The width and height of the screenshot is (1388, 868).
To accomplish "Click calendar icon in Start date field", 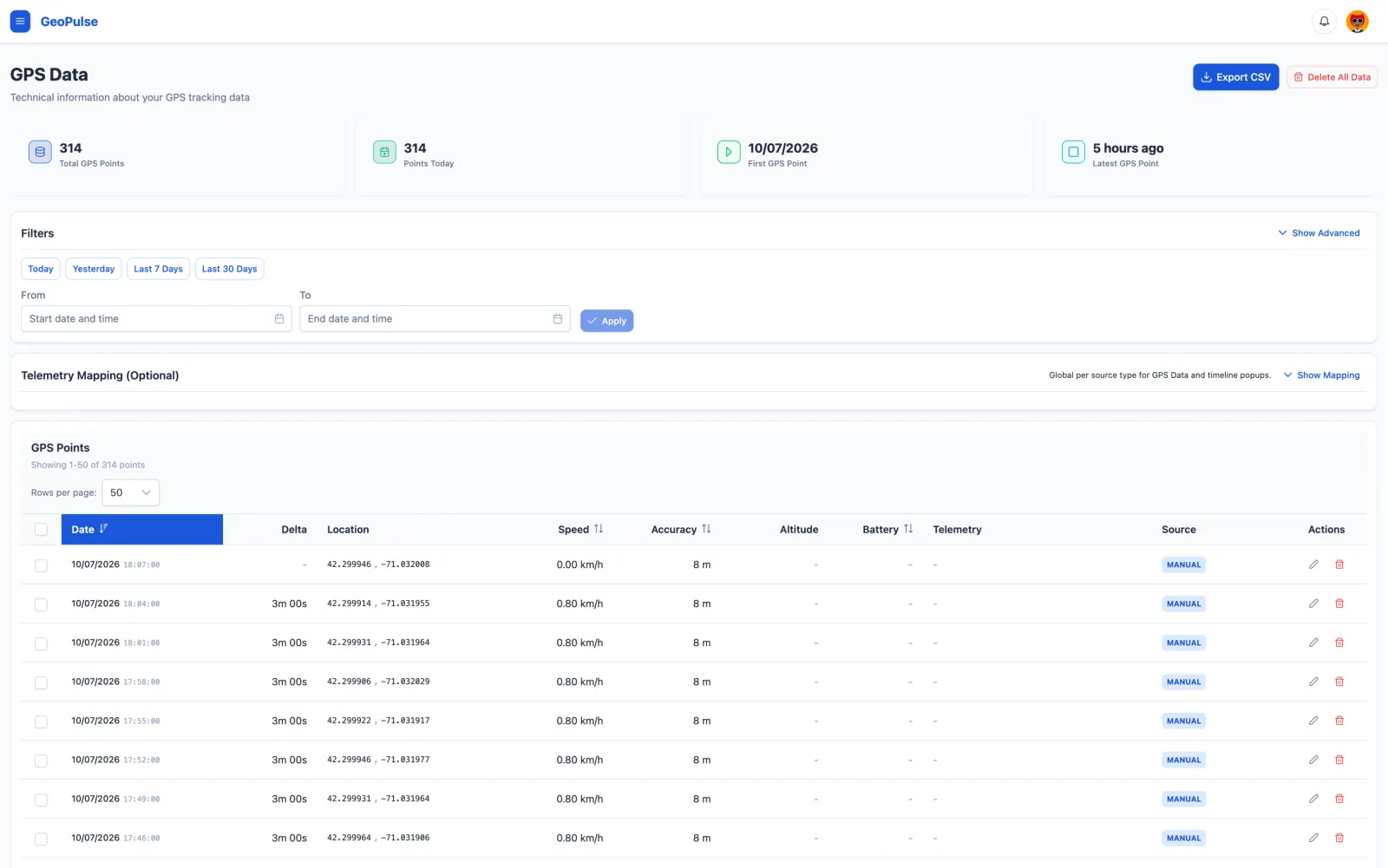I will click(279, 319).
